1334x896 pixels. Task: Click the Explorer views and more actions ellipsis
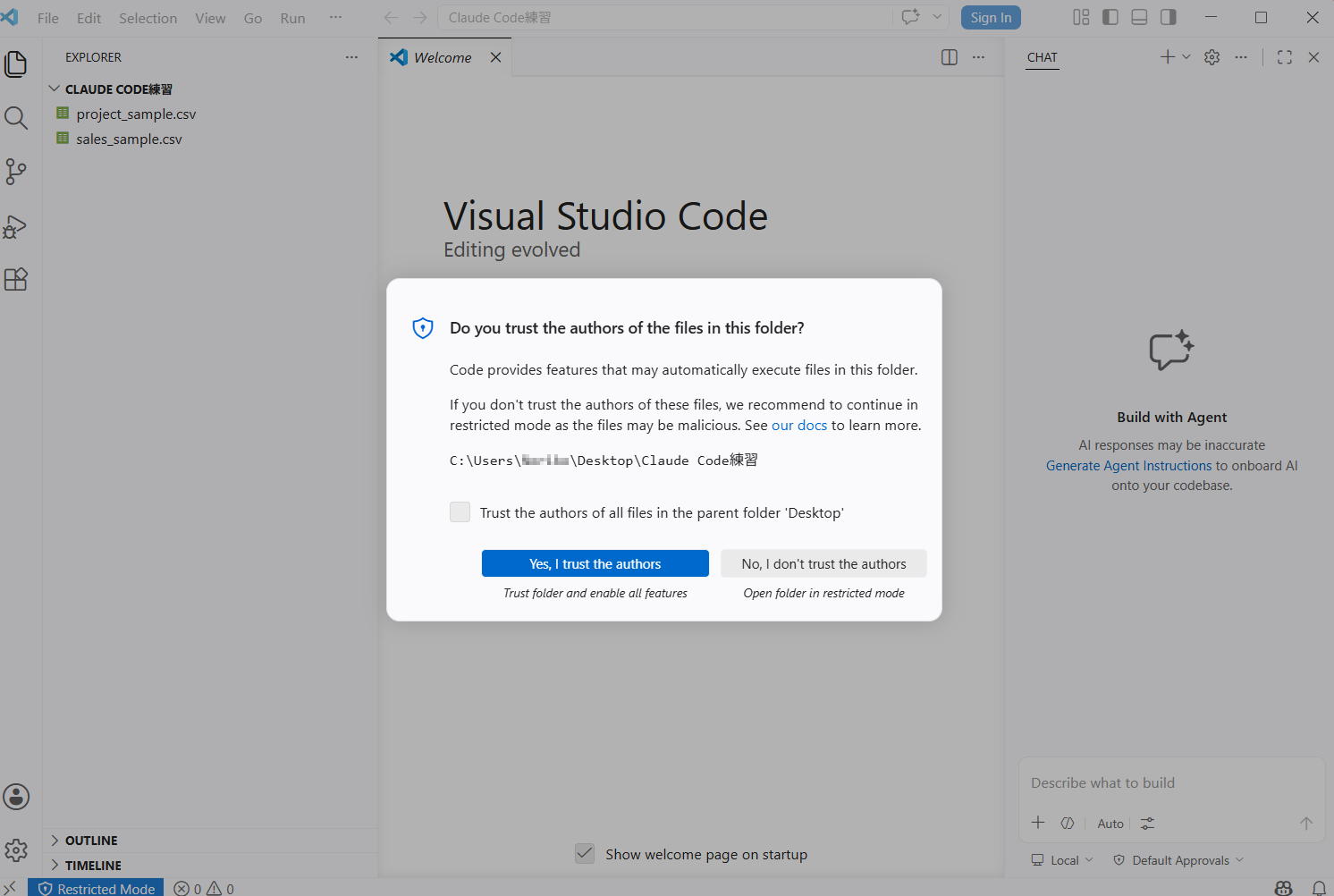click(351, 57)
